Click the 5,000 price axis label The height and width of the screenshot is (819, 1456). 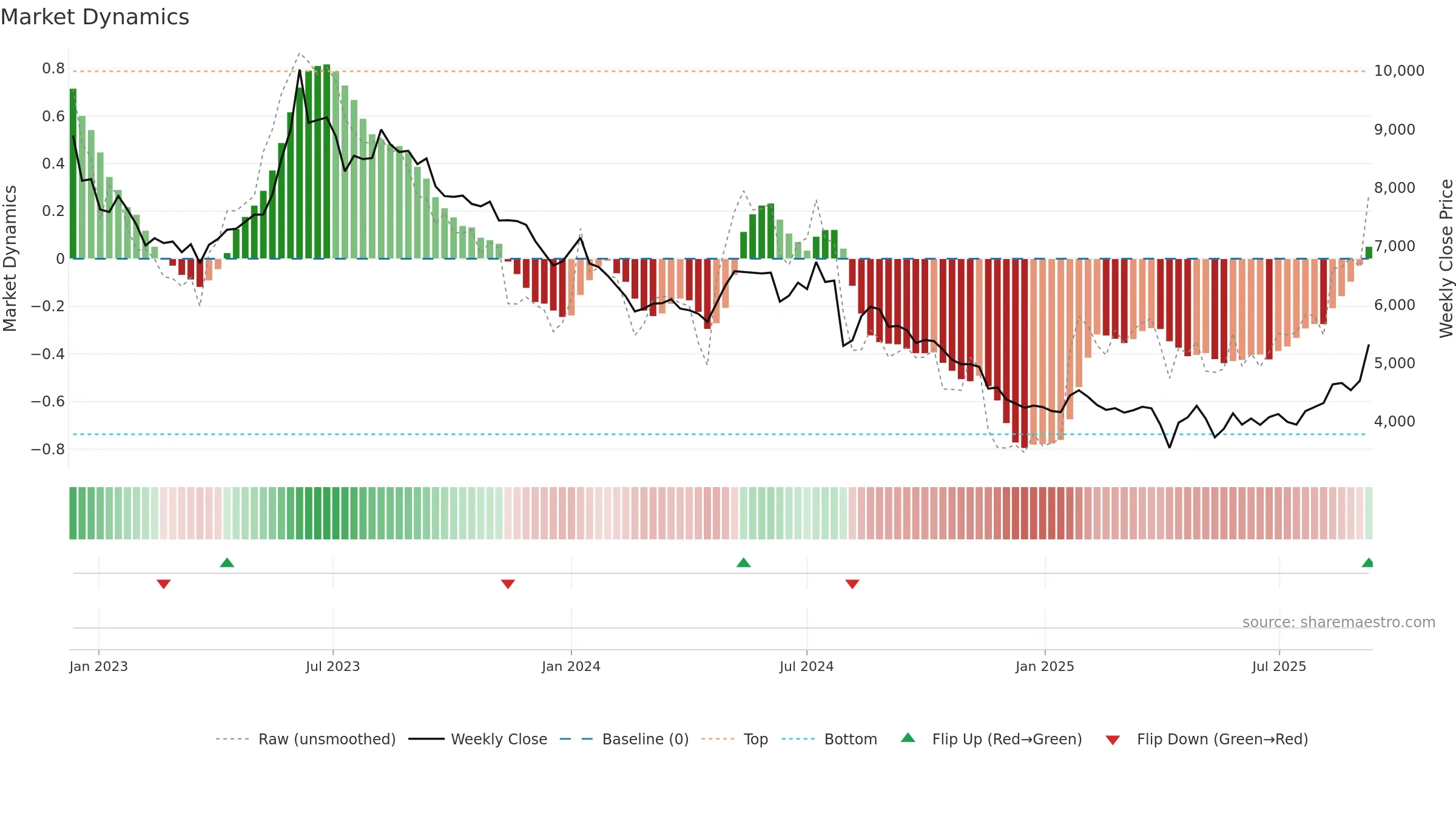point(1394,363)
